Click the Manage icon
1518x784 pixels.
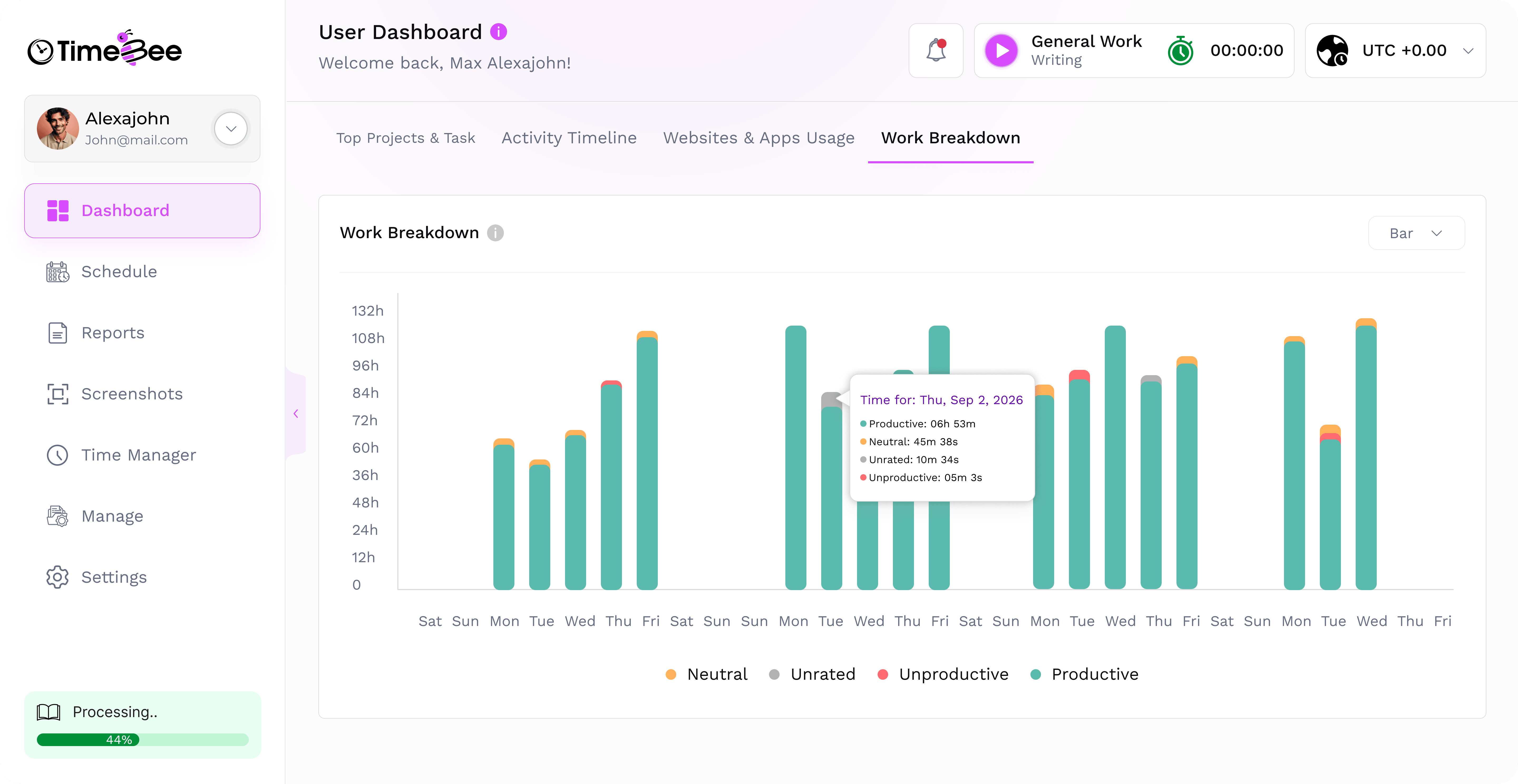coord(58,517)
